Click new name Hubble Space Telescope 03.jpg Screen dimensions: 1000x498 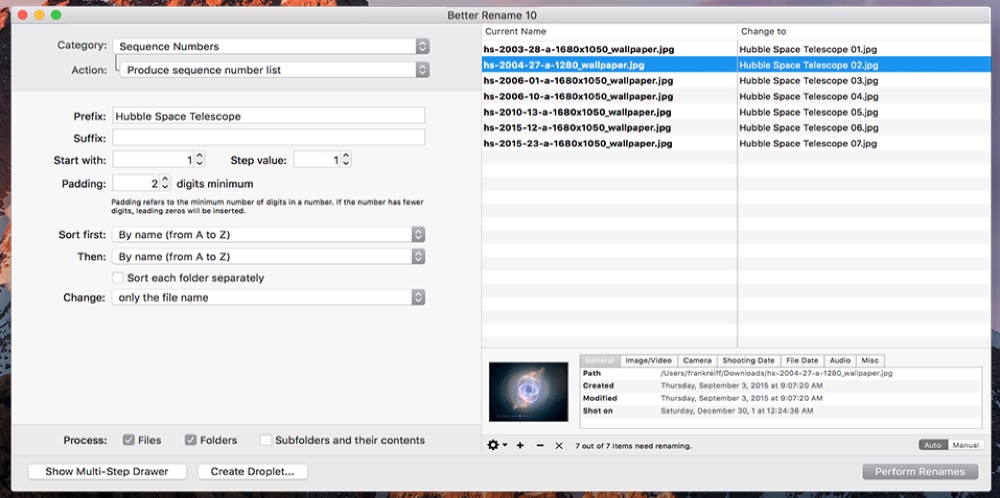(809, 80)
